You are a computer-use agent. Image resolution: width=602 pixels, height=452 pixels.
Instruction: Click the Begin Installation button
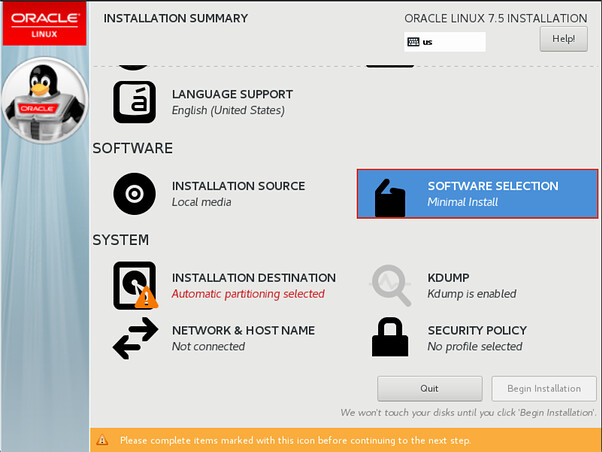click(544, 389)
